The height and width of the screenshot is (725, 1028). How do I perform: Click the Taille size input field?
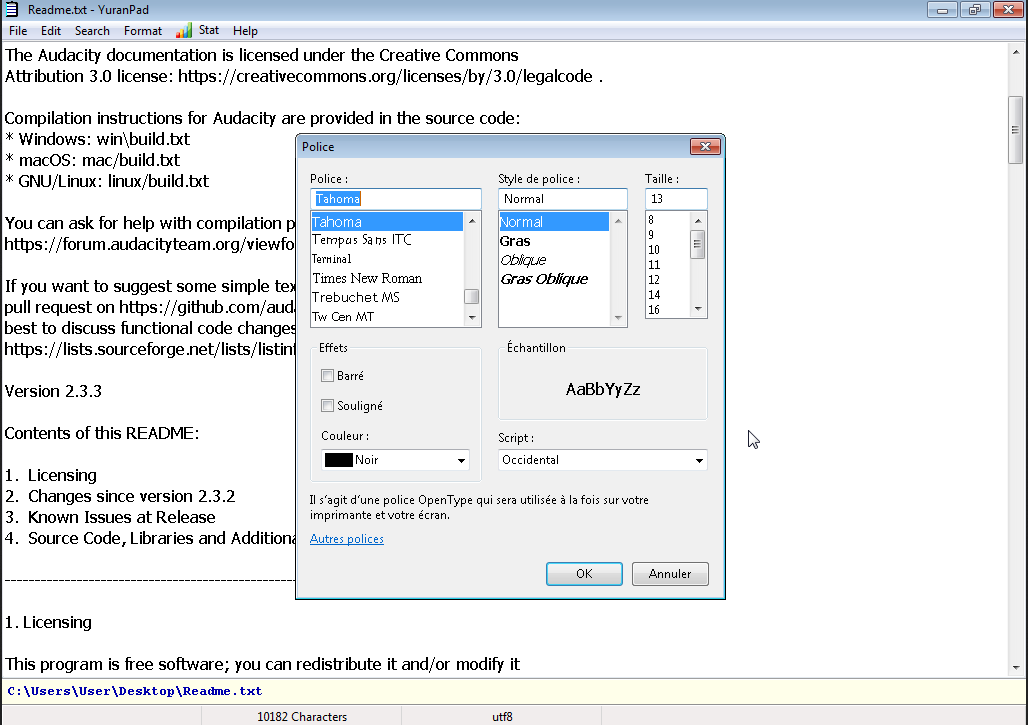[676, 199]
